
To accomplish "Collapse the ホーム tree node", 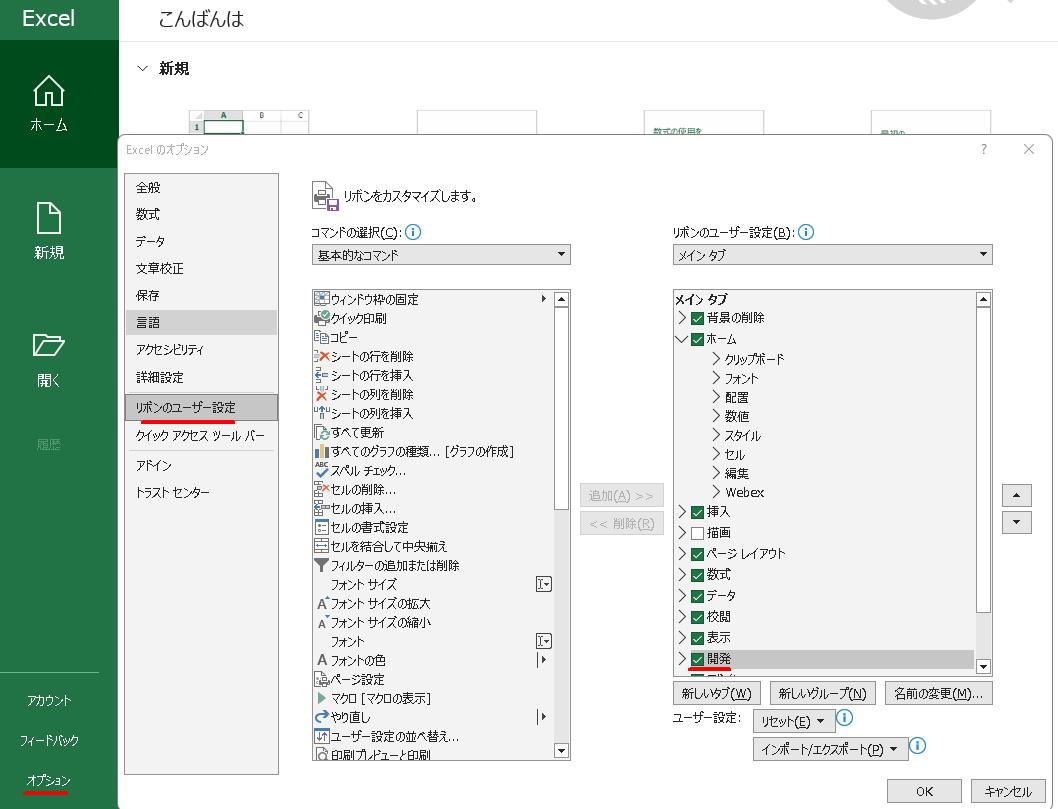I will (681, 339).
